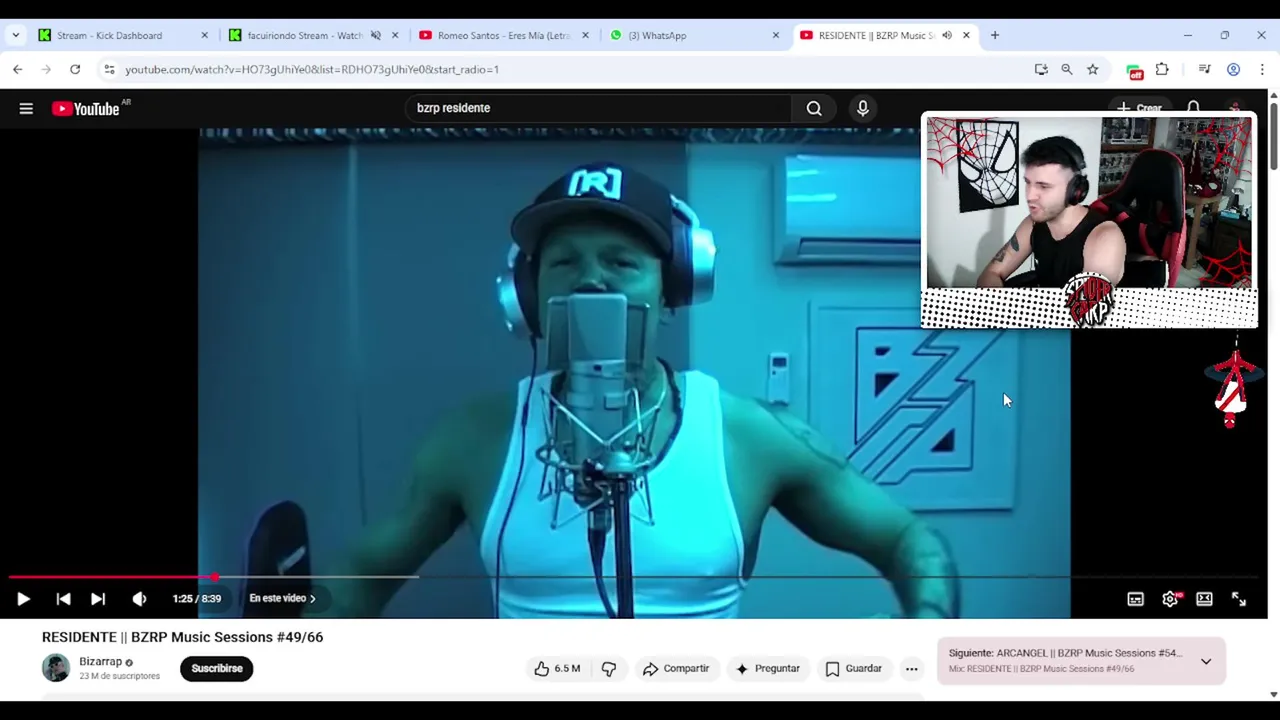Close the Romeo Santos tab
Viewport: 1280px width, 720px height.
585,35
